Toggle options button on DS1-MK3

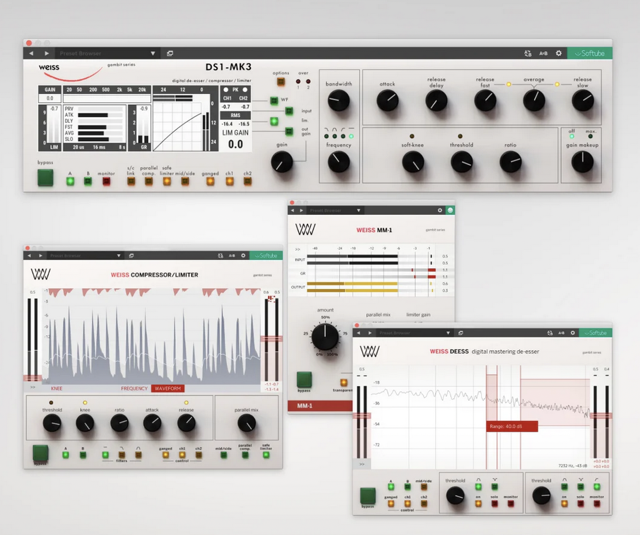click(281, 82)
